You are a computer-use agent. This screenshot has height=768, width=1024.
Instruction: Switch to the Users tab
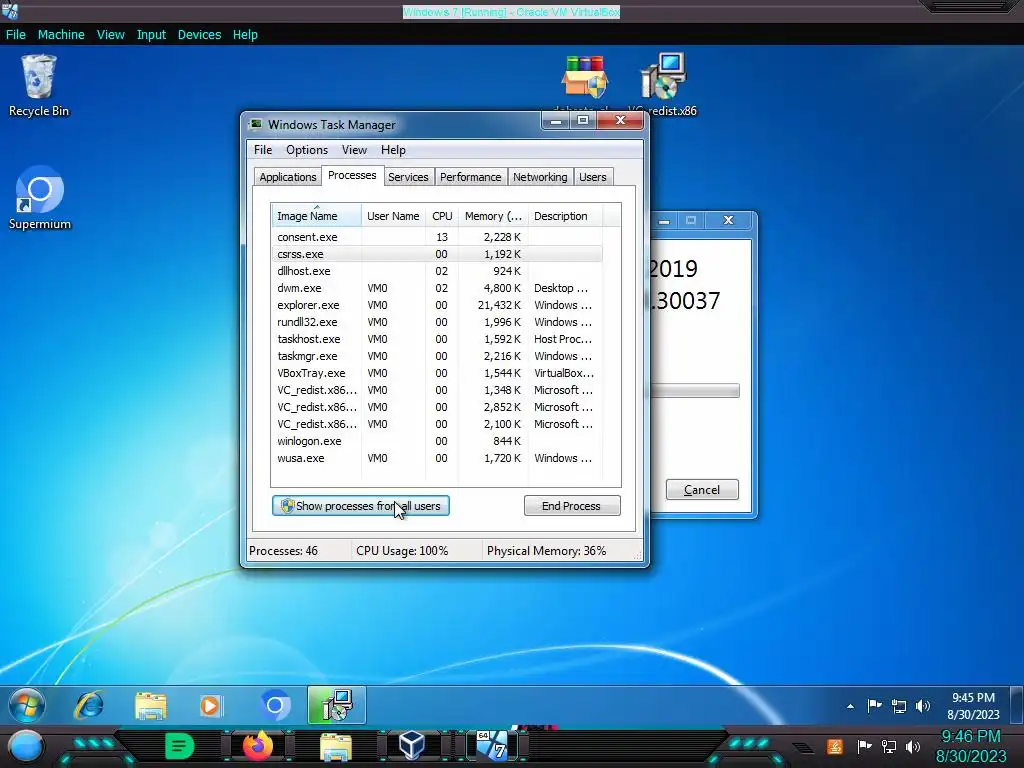tap(592, 177)
